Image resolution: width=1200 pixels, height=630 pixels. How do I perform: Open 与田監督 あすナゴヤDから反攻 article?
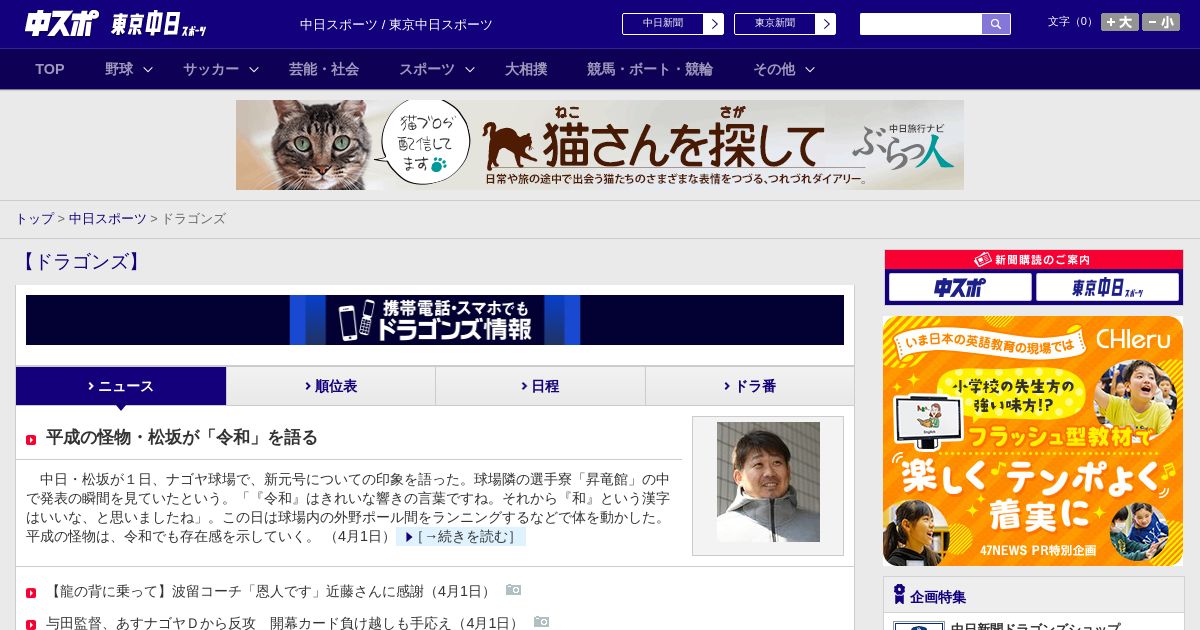284,623
